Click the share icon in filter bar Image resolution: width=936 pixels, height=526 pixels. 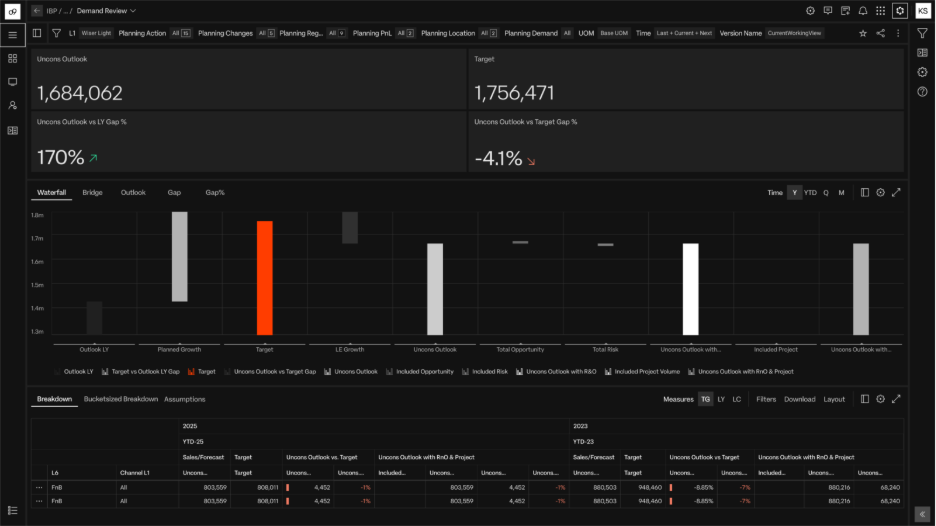(x=880, y=33)
